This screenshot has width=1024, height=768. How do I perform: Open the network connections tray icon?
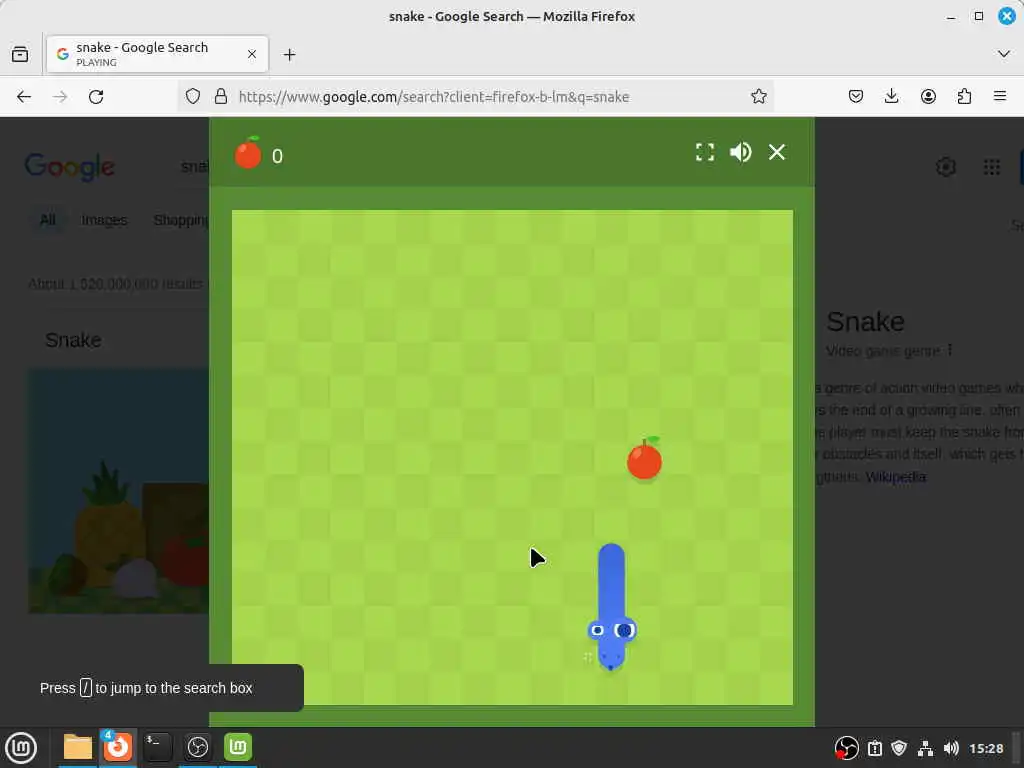(925, 748)
